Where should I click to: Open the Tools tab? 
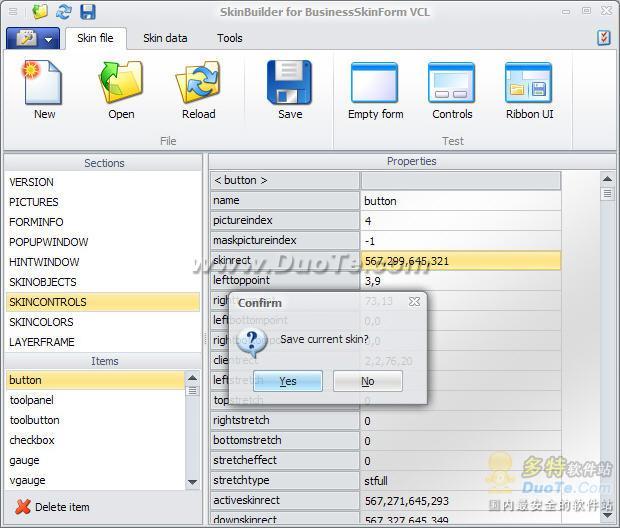tap(230, 38)
